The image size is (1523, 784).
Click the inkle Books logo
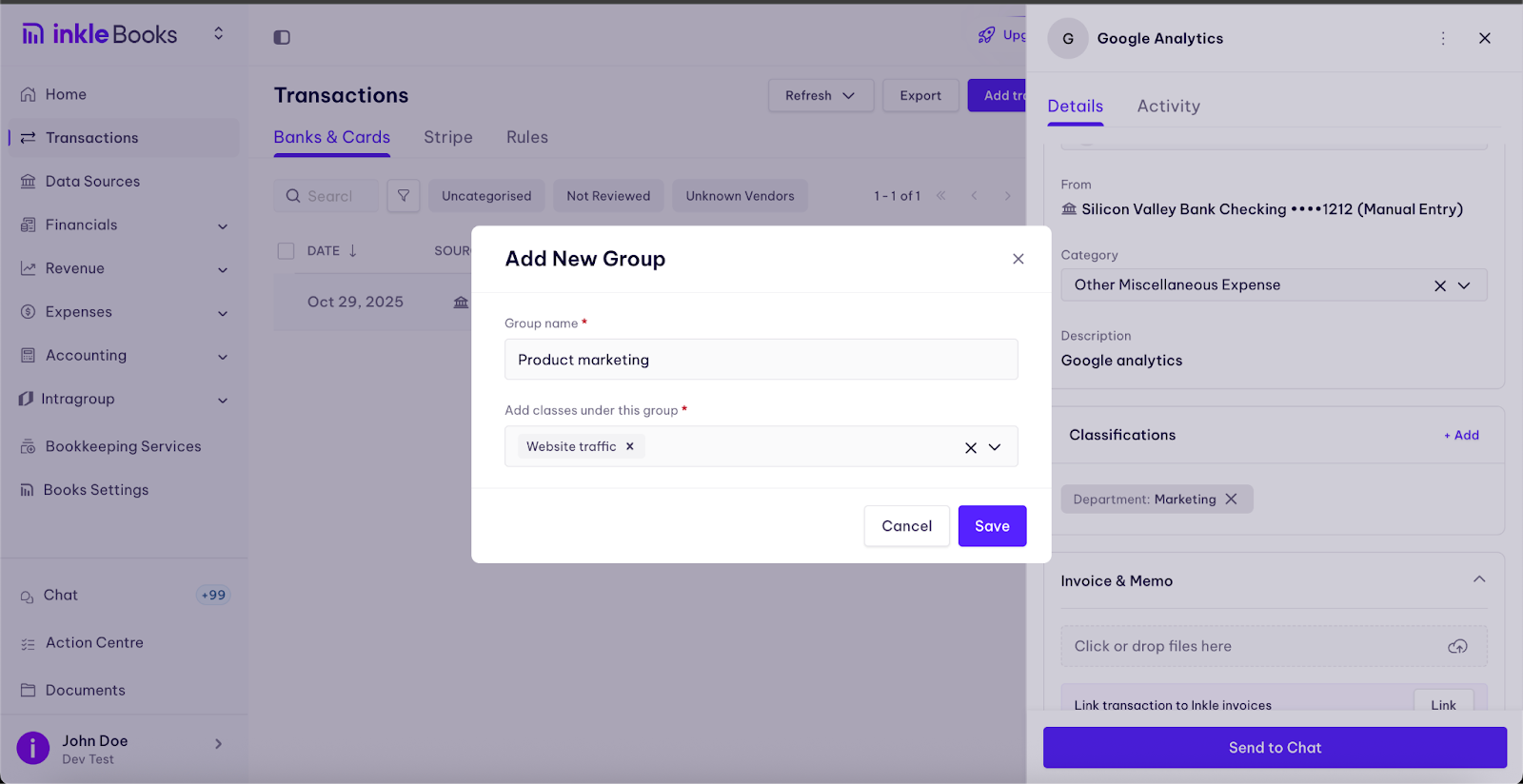(x=99, y=34)
